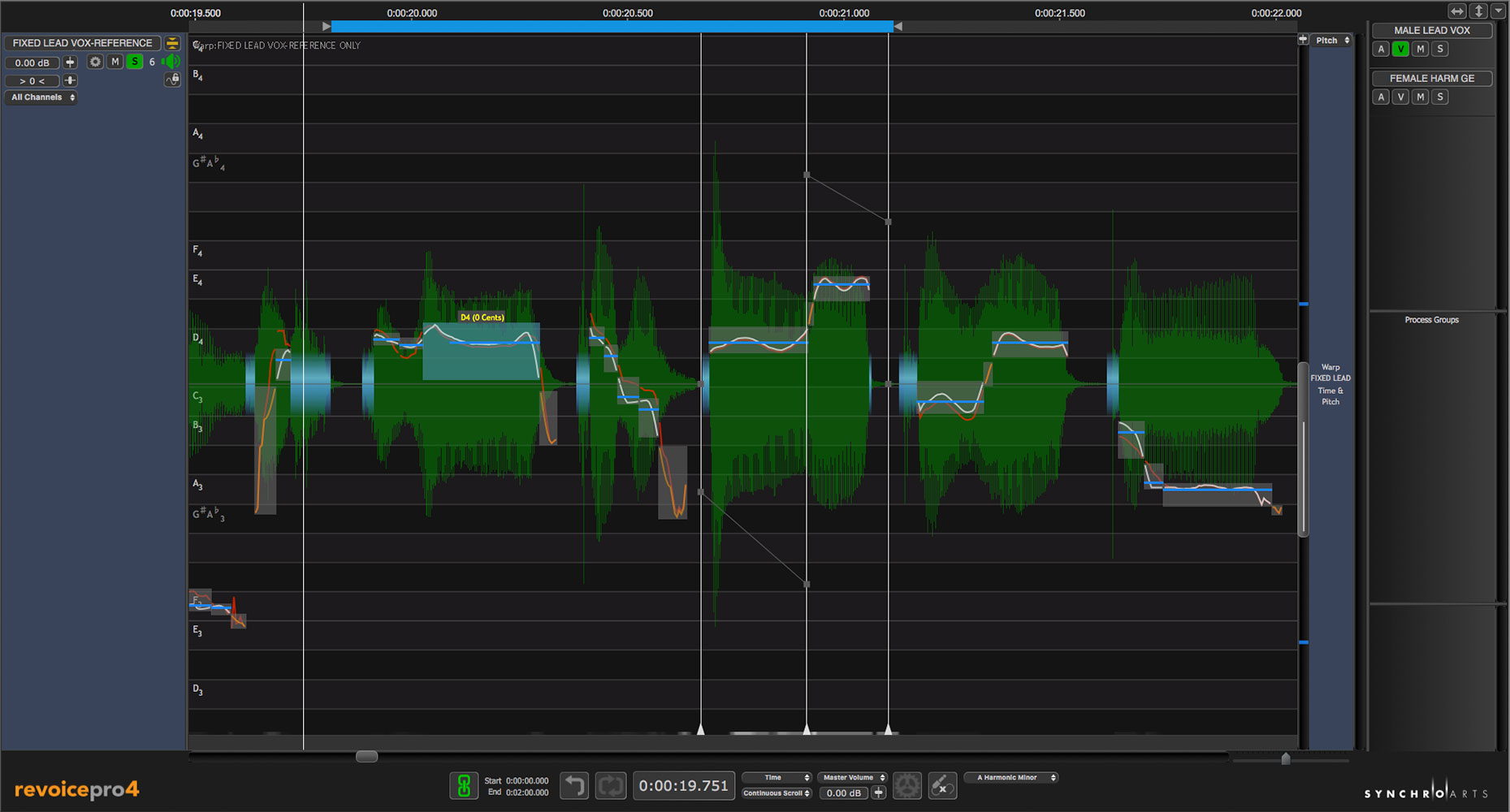Click the pan fader icon next to > 0 <

click(71, 80)
